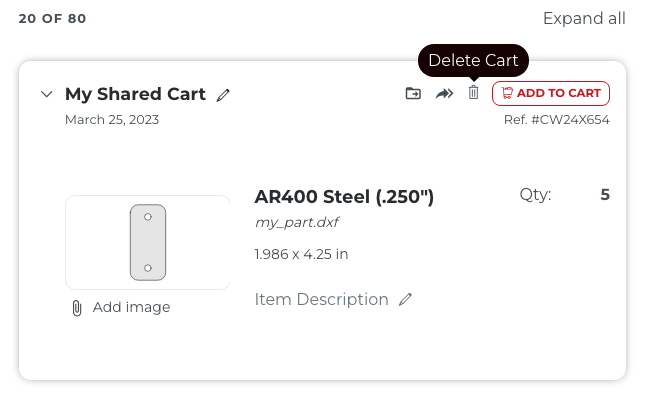Click the paperclip attachment icon
The width and height of the screenshot is (658, 402).
[x=77, y=308]
